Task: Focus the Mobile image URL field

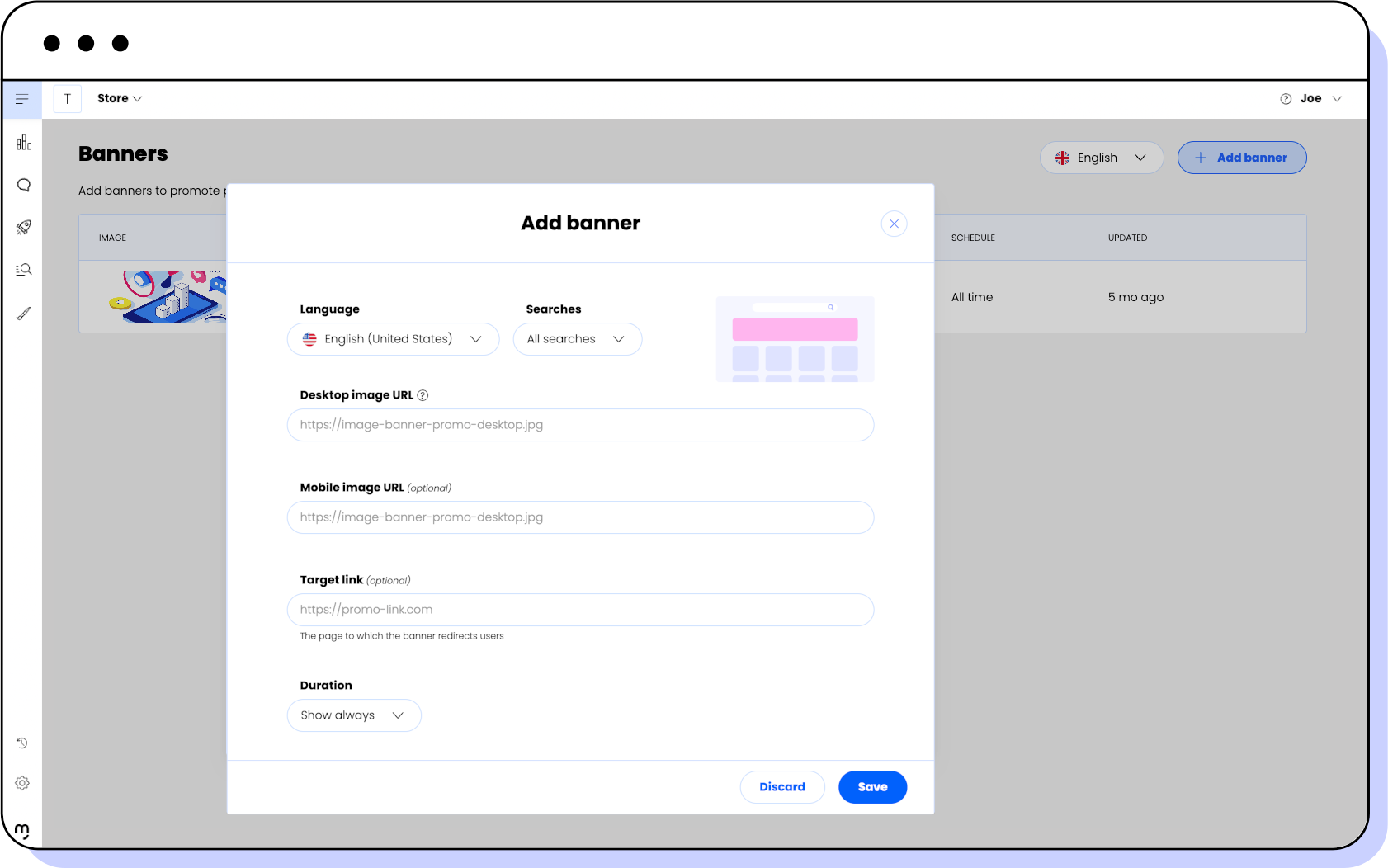Action: click(581, 517)
